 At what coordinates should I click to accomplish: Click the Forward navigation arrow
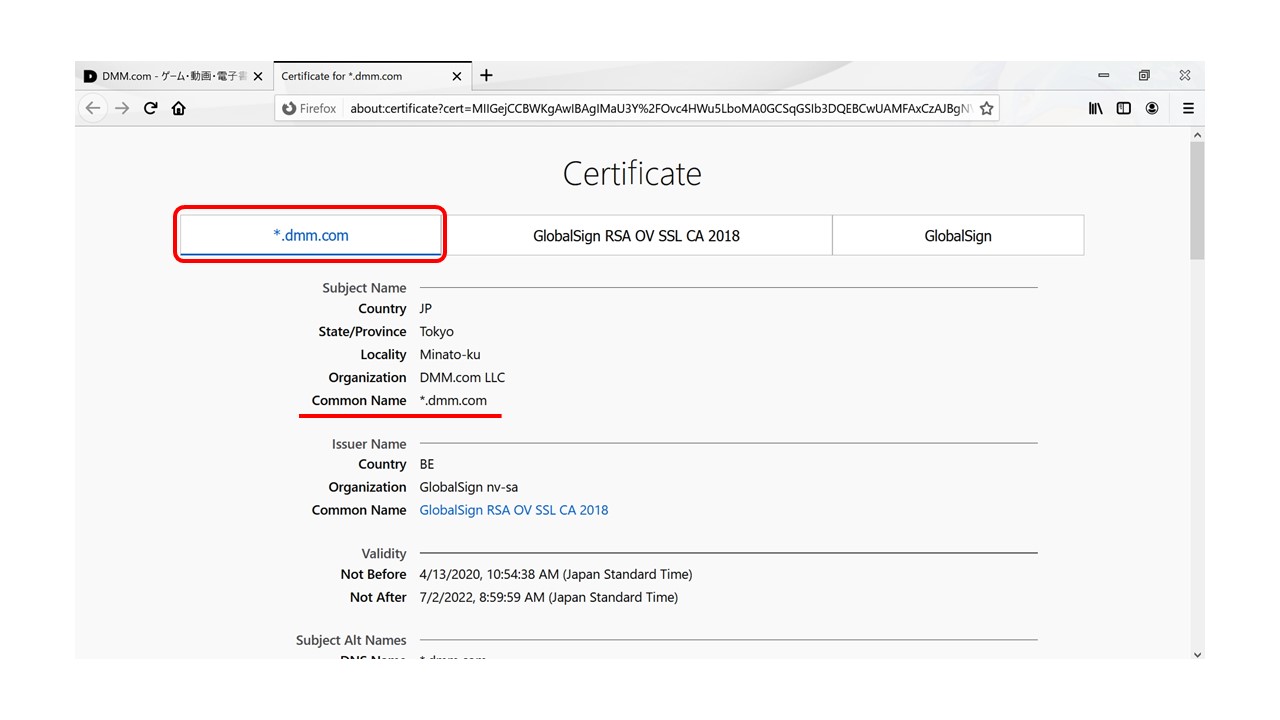pos(122,108)
